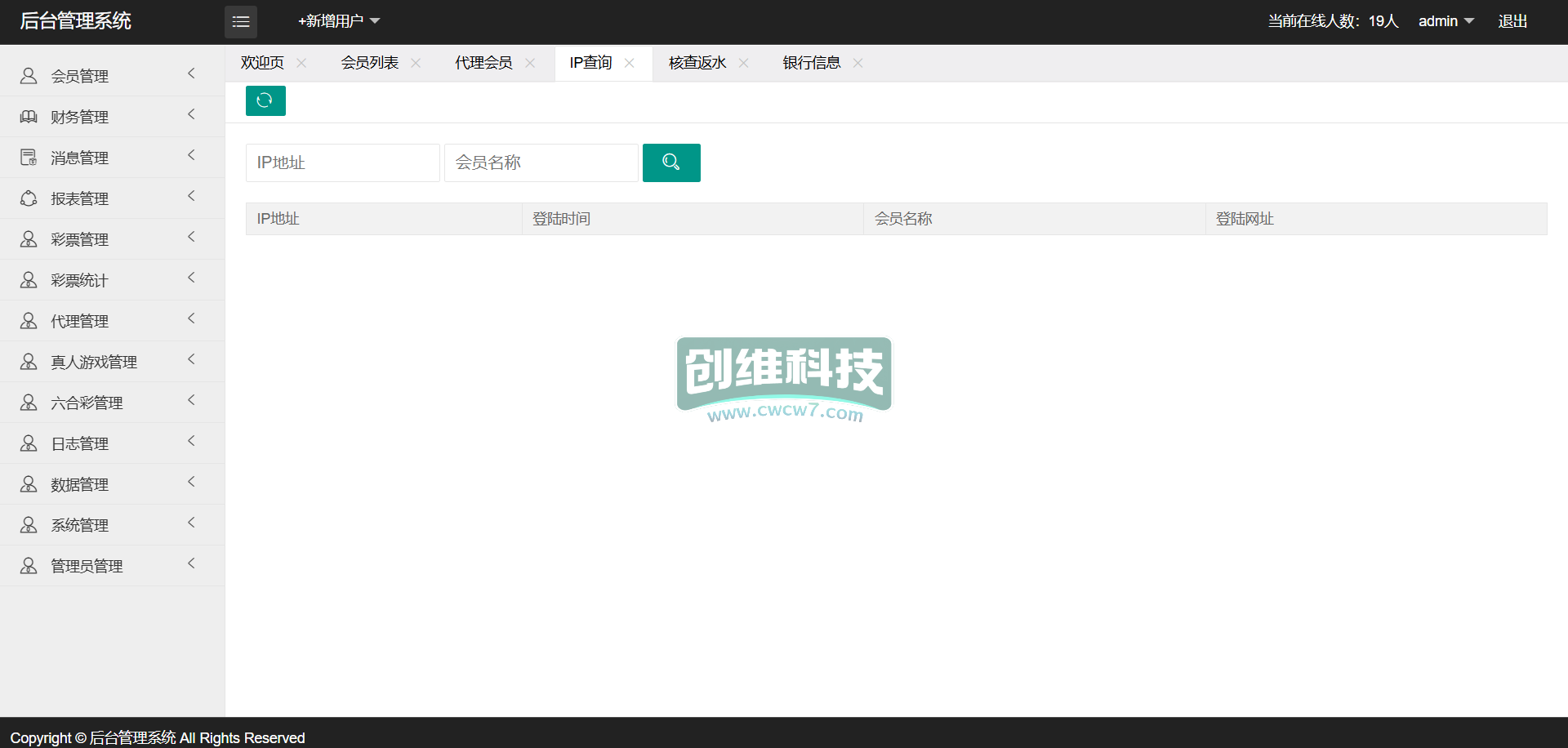Expand 报表管理 chevron arrow
This screenshot has width=1568, height=748.
192,196
